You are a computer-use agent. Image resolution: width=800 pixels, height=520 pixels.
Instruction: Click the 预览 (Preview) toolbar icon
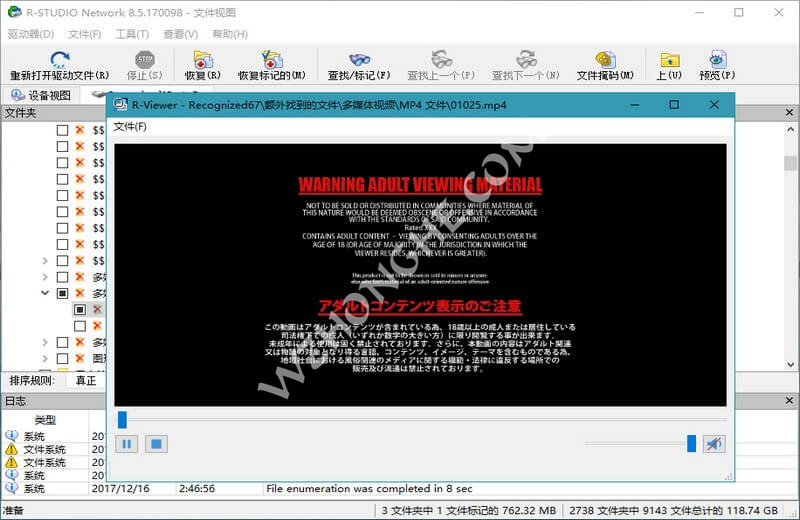[717, 60]
